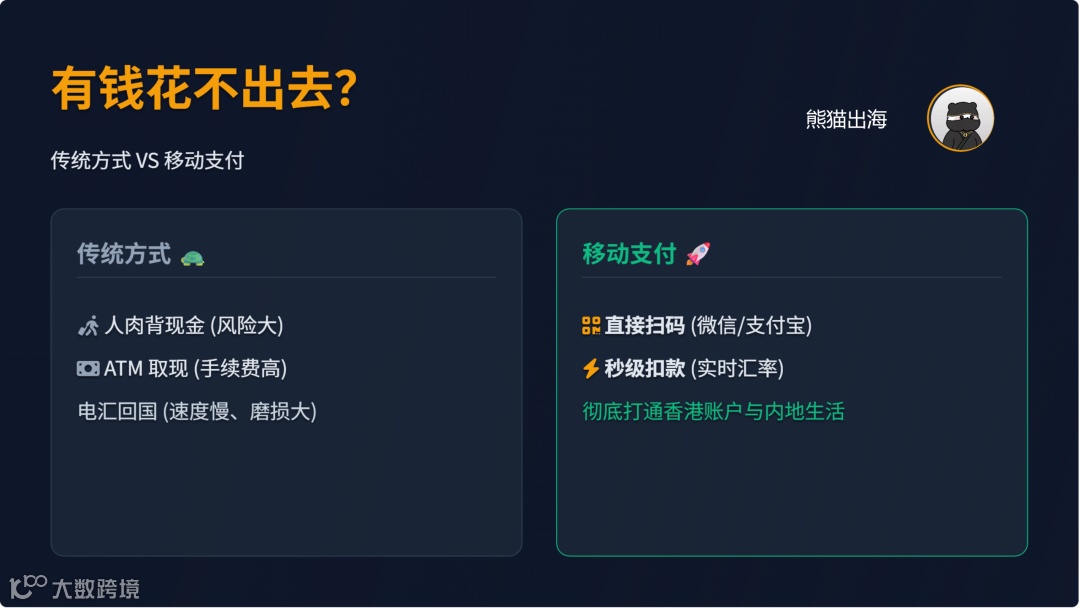Click the 有钱花不出去? headline
Viewport: 1080px width, 608px height.
tap(204, 89)
